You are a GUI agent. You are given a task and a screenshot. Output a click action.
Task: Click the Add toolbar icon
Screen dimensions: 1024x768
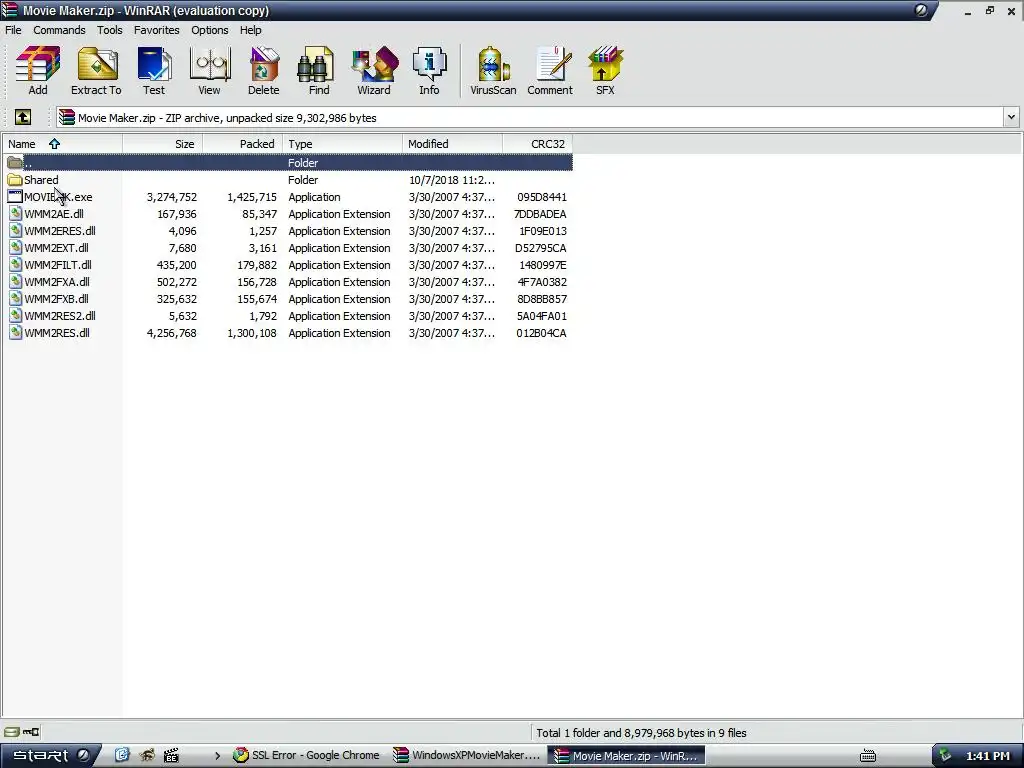click(38, 71)
